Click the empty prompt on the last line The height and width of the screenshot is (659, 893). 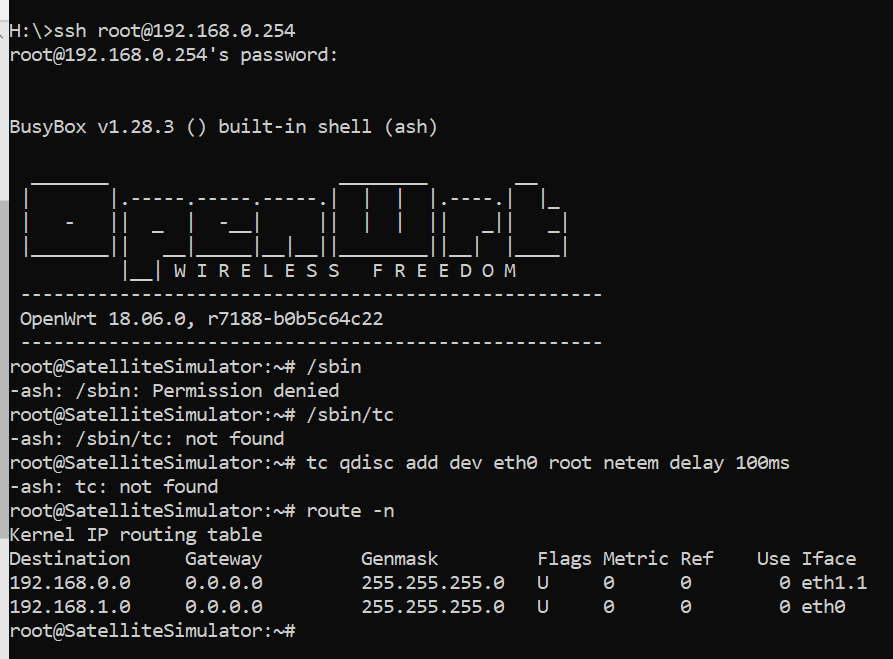153,631
